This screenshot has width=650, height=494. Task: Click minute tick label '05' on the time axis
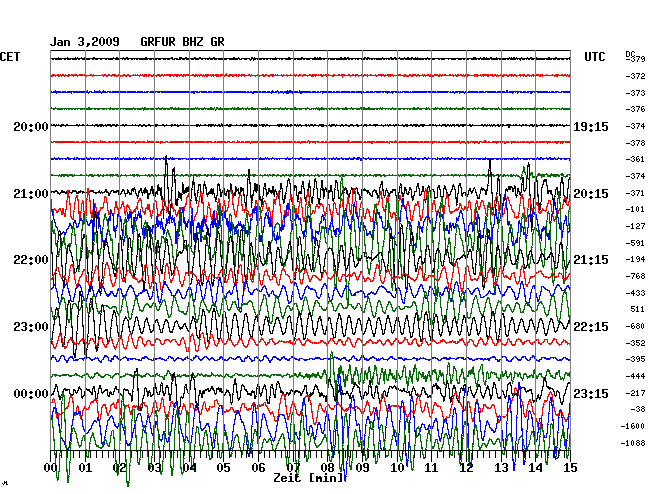pos(223,468)
